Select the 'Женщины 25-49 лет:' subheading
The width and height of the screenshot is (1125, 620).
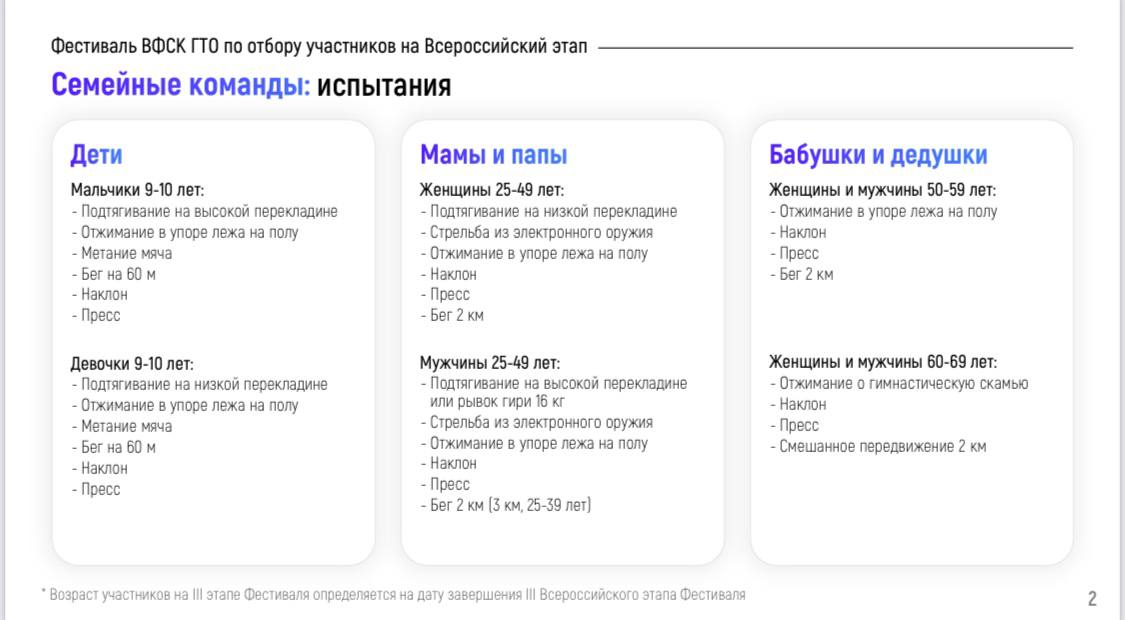[x=491, y=190]
